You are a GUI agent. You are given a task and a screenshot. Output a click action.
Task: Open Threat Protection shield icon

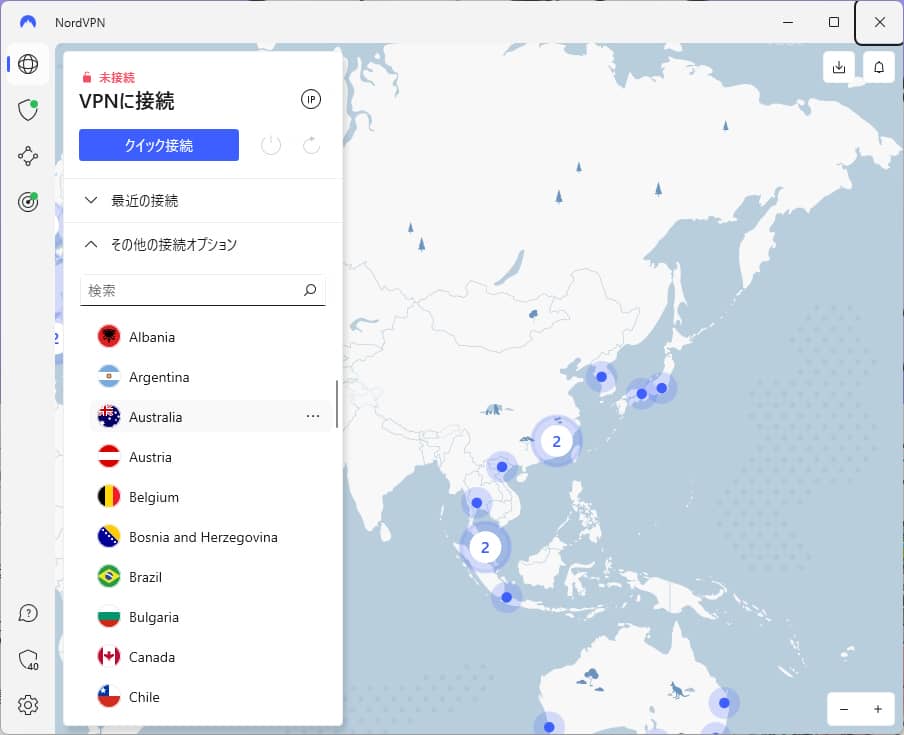[x=28, y=110]
